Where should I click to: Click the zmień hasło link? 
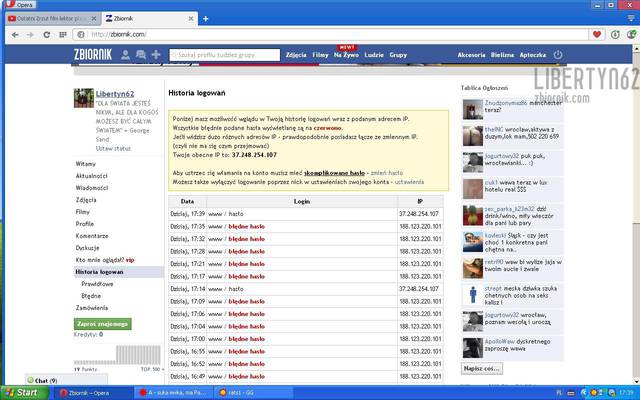[x=387, y=173]
